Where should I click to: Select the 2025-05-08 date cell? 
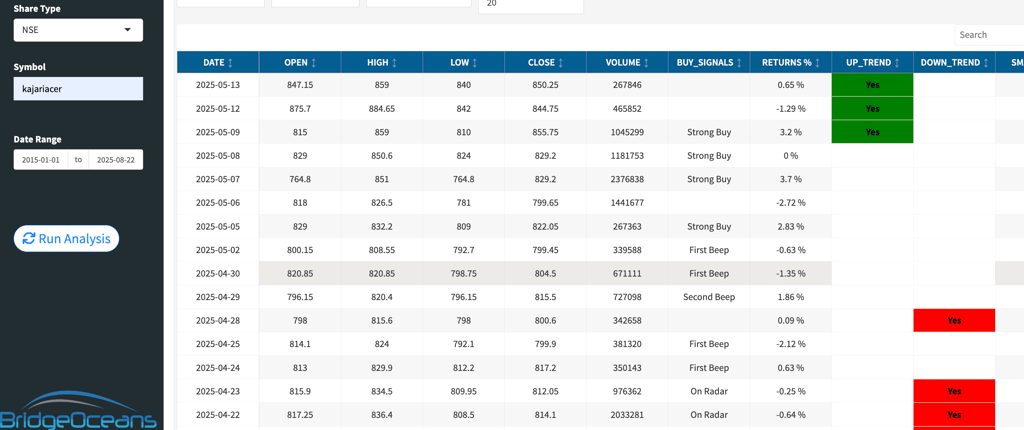218,156
